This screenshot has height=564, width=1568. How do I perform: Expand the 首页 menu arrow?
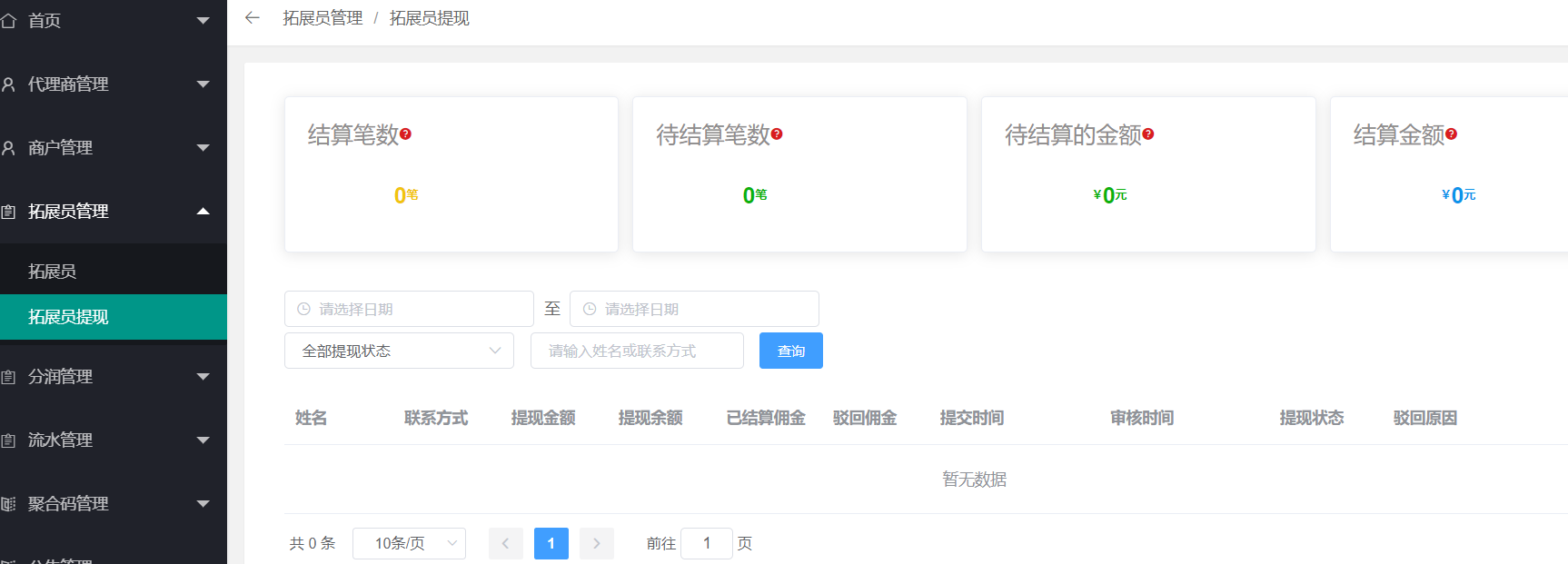click(203, 20)
